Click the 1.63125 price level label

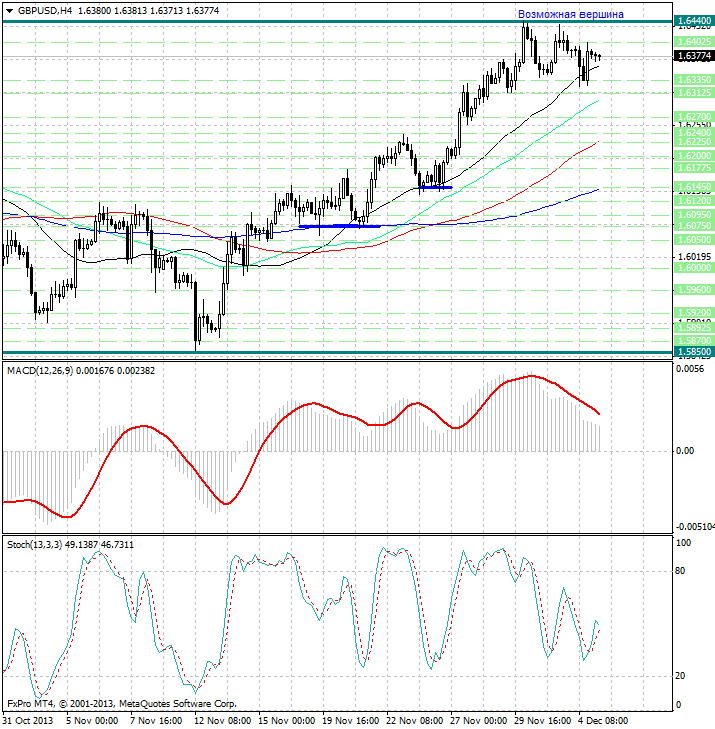click(694, 93)
